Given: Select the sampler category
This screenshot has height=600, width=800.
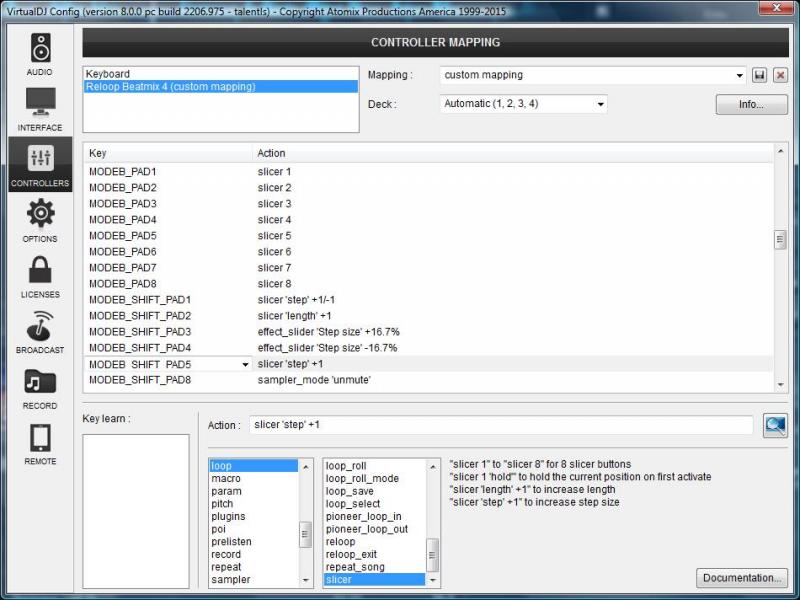Looking at the screenshot, I should point(254,580).
